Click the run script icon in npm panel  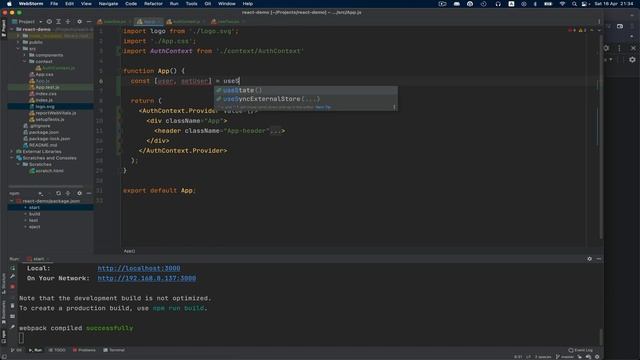click(40, 193)
